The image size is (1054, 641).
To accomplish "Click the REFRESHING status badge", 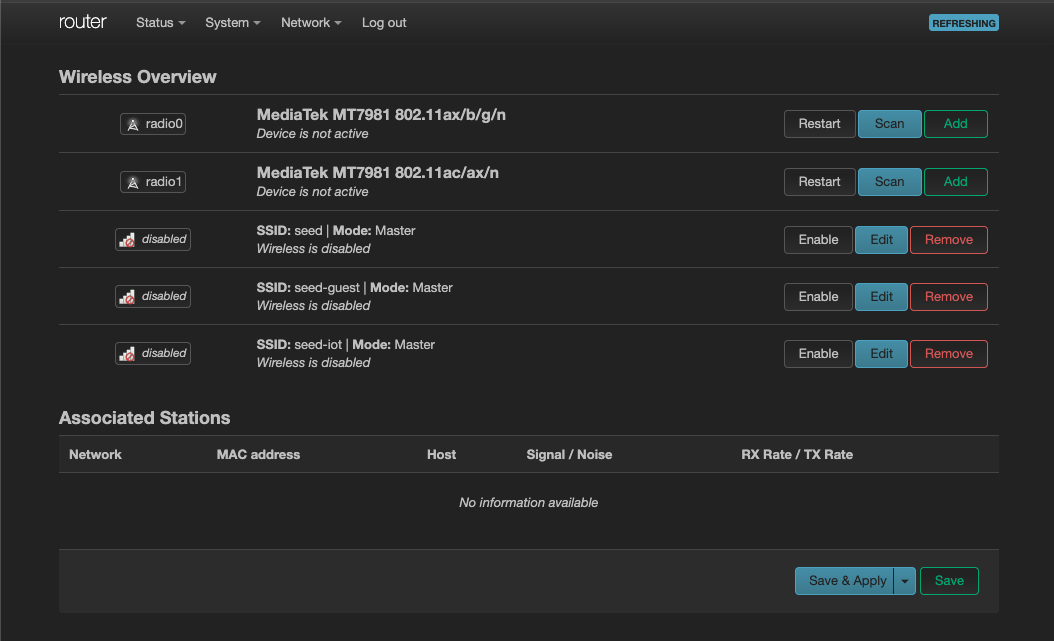I will click(963, 23).
